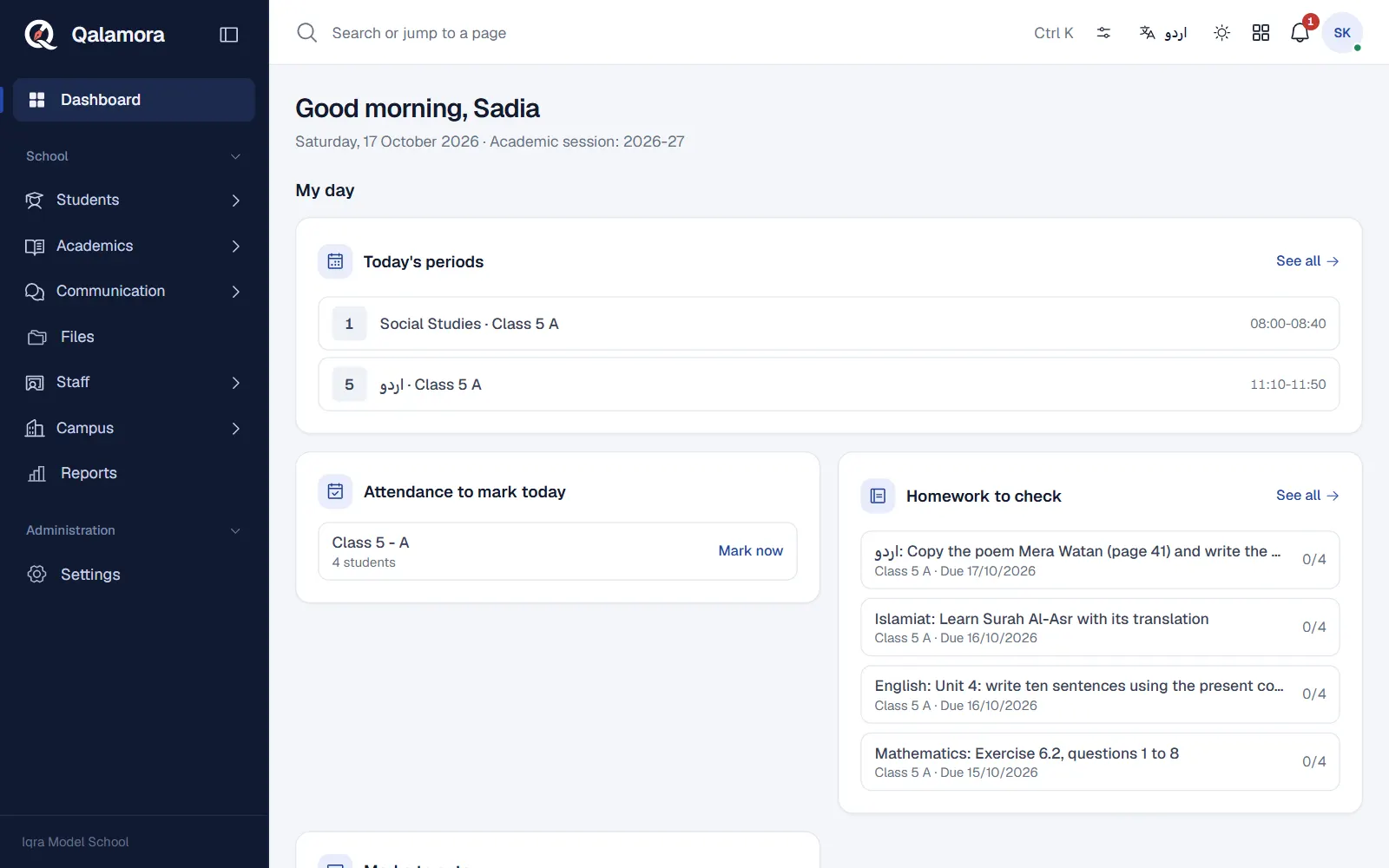Open the apps grid icon
The height and width of the screenshot is (868, 1389).
[1261, 33]
